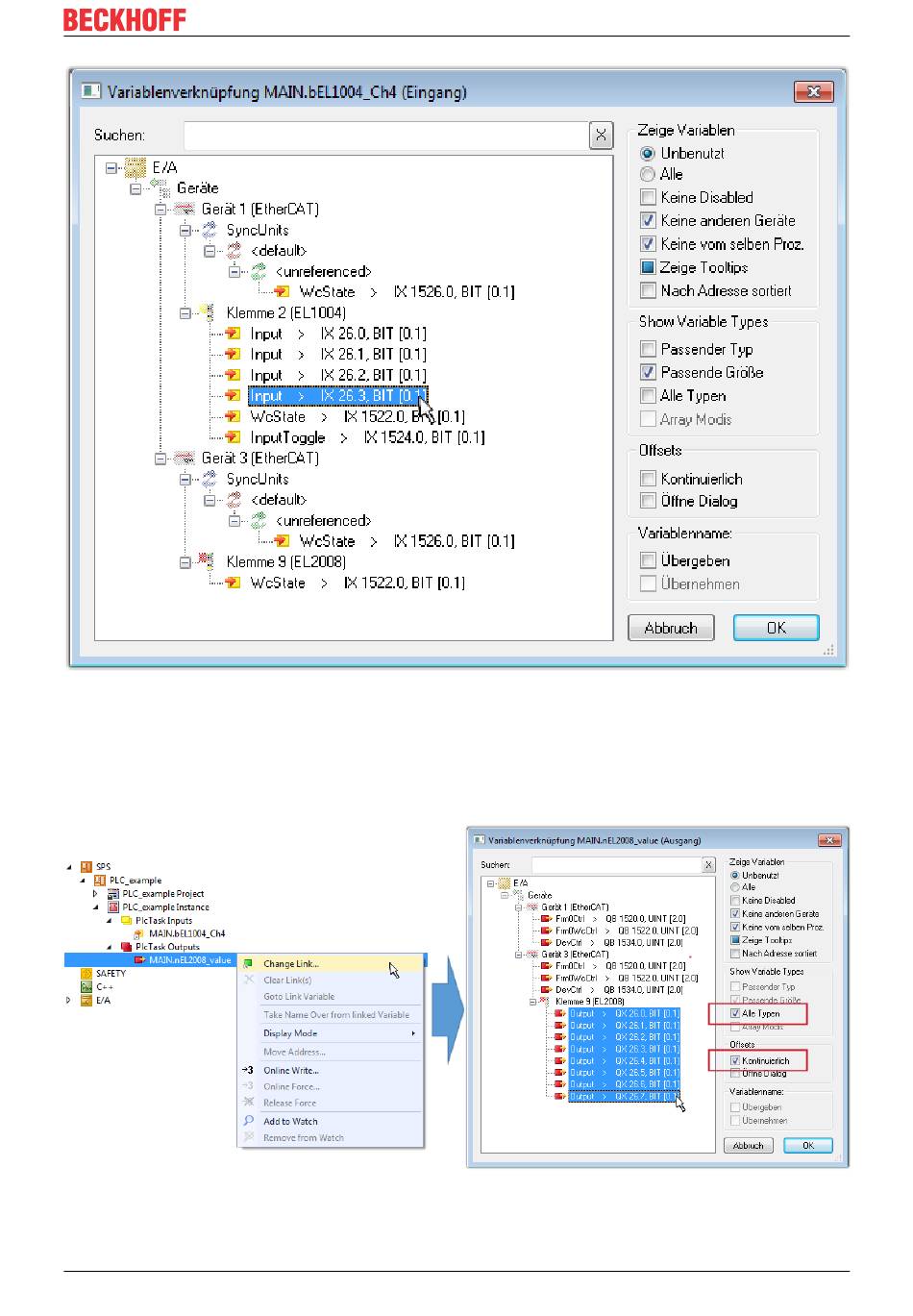Enable Nach Adresse sortiert in Eingang dialog
This screenshot has width=913, height=1316.
pyautogui.click(x=648, y=290)
